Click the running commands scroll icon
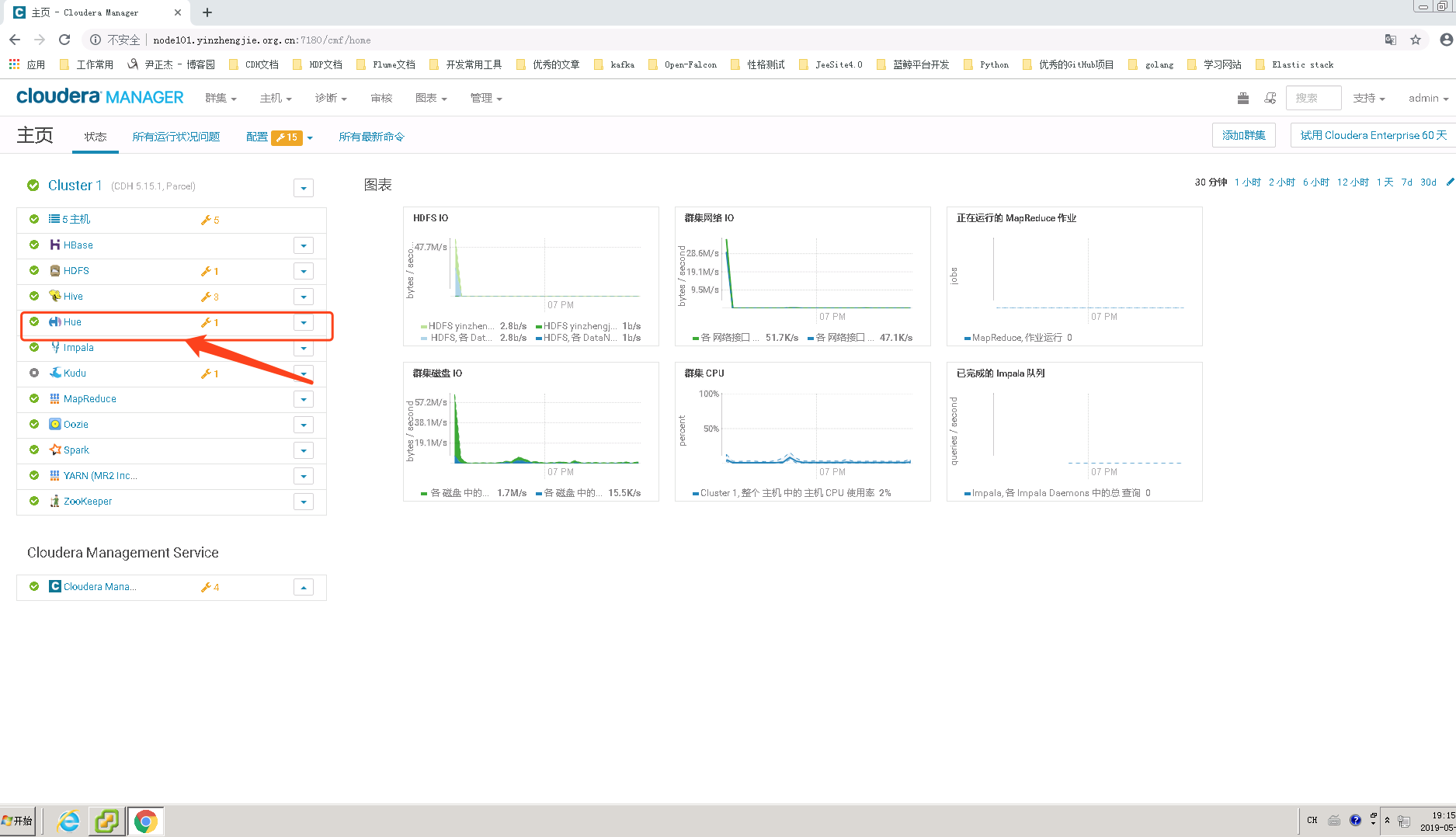Image resolution: width=1456 pixels, height=837 pixels. click(1270, 98)
